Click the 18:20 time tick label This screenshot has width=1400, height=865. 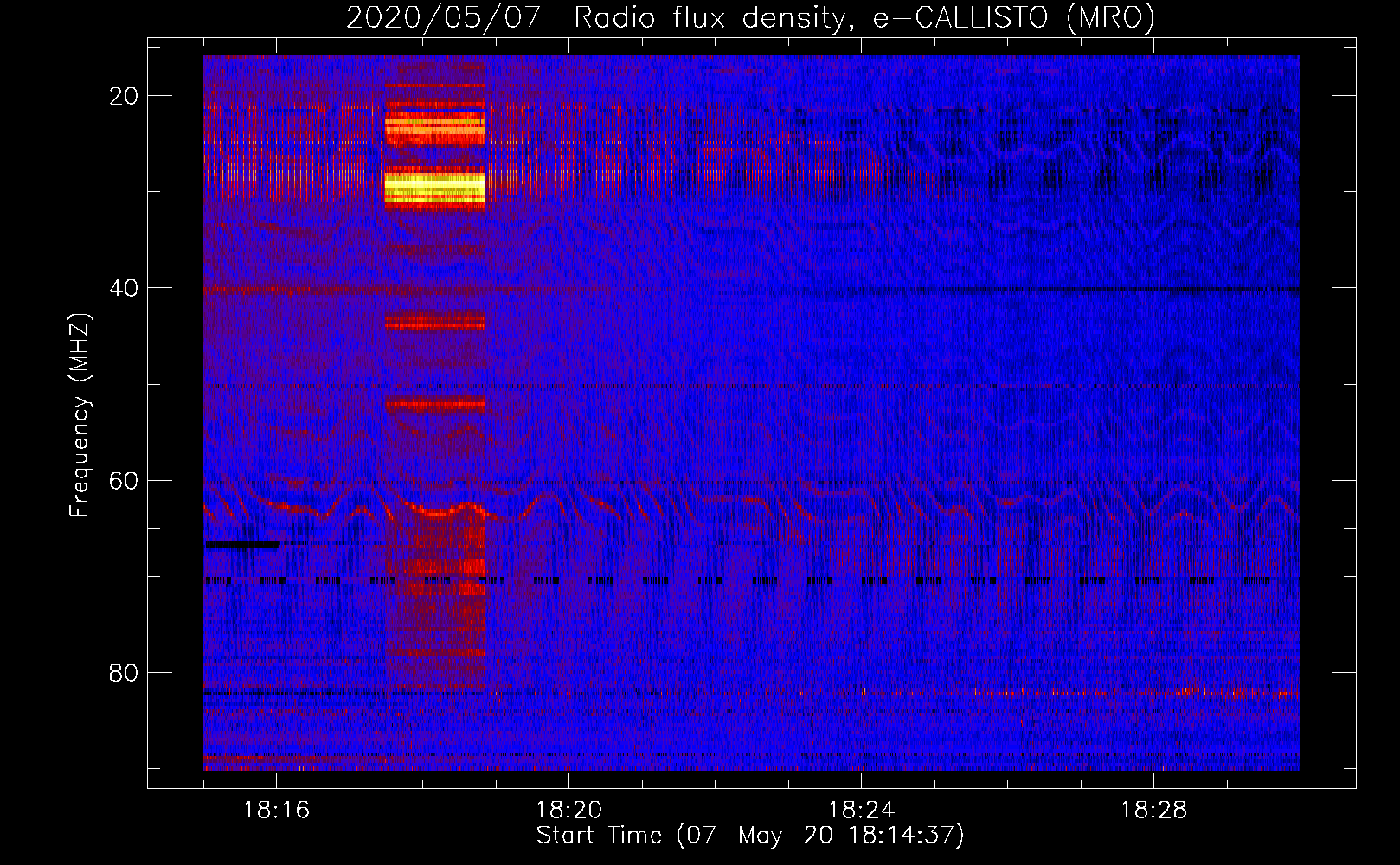point(568,811)
